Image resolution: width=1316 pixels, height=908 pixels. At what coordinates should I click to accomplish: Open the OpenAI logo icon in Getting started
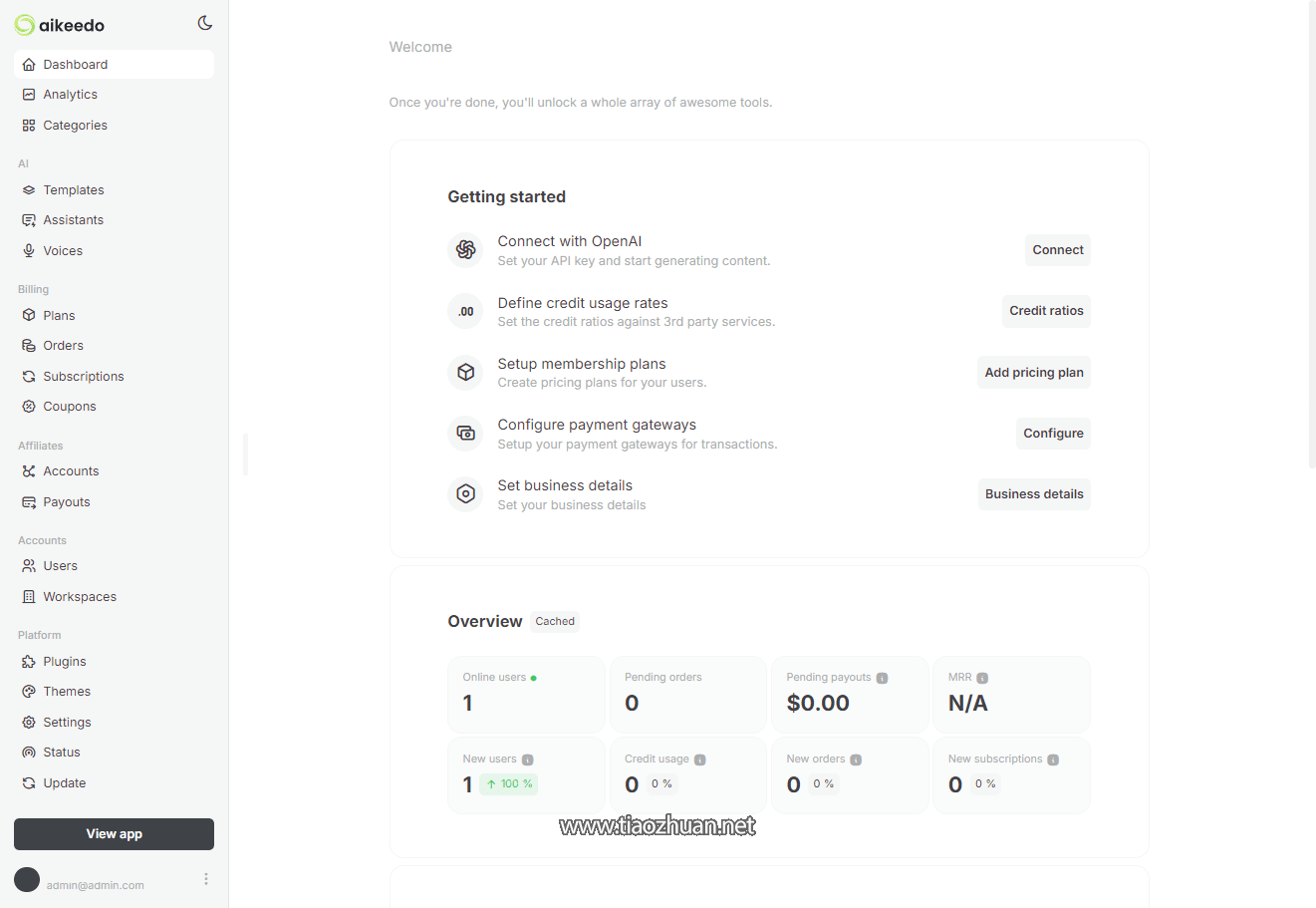tap(465, 249)
